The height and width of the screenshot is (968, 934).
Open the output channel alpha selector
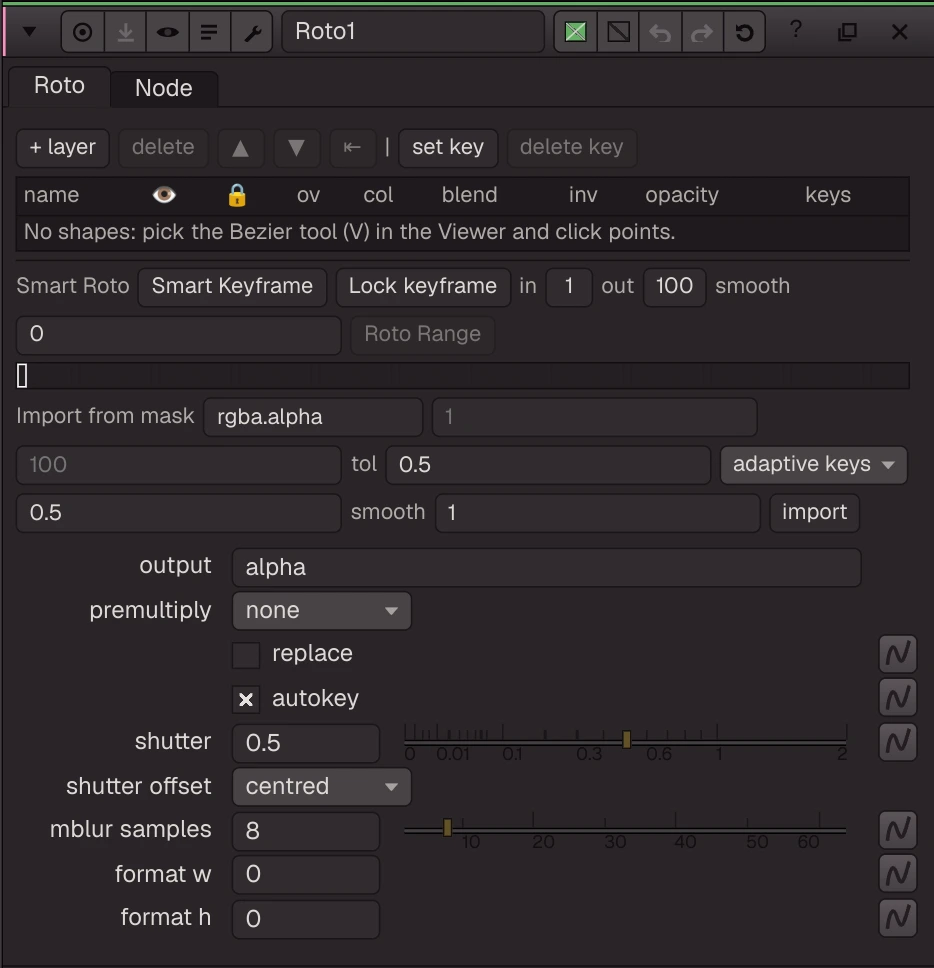(x=546, y=568)
